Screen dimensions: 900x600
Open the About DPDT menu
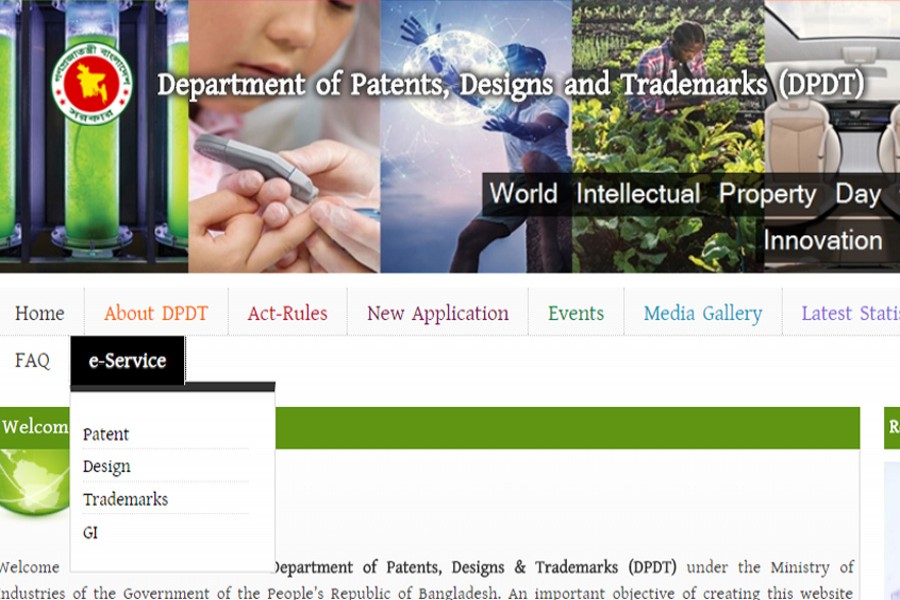(156, 313)
